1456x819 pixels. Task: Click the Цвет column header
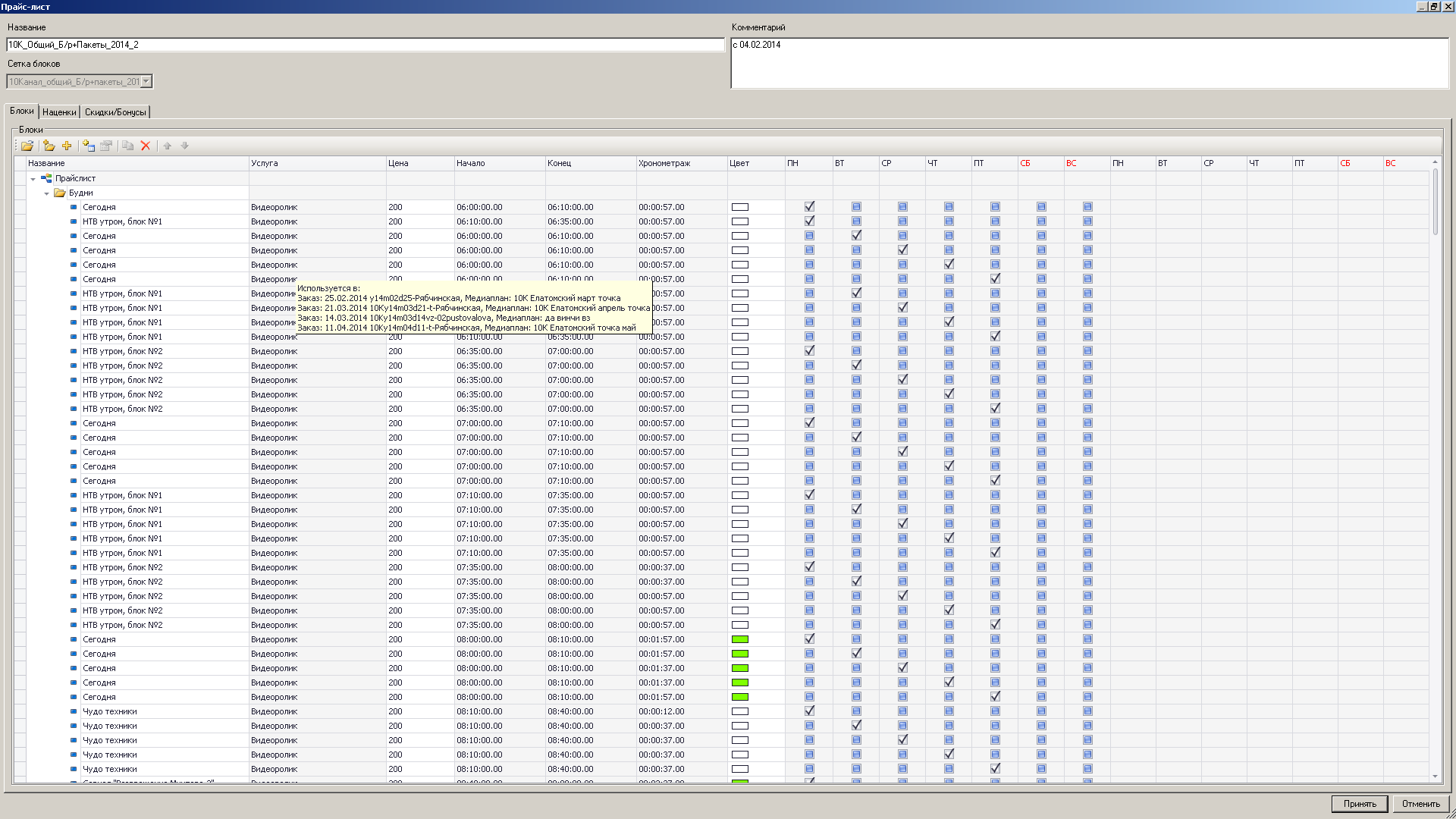(x=756, y=163)
